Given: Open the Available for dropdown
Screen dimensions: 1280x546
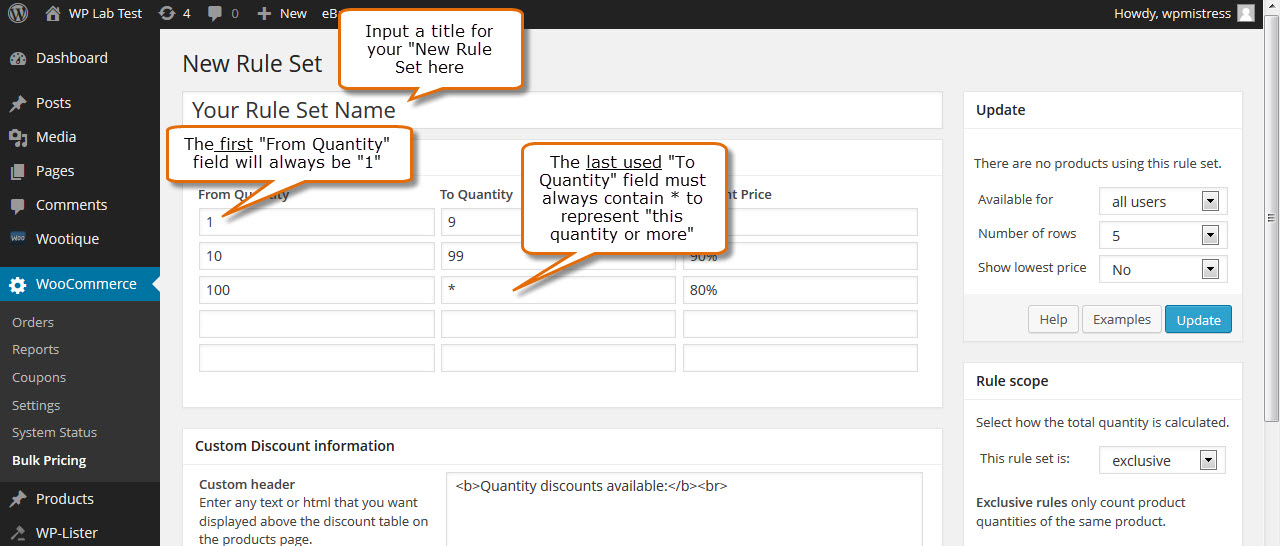Looking at the screenshot, I should point(1163,201).
